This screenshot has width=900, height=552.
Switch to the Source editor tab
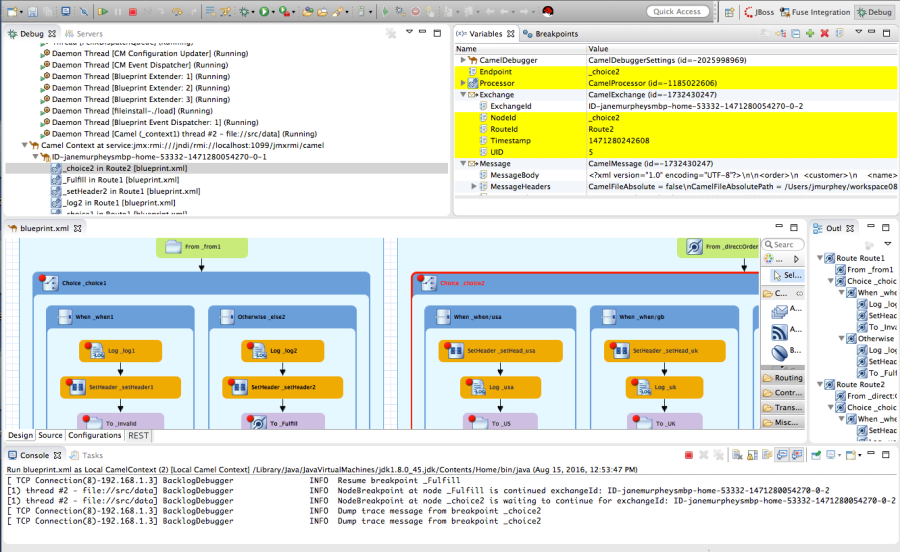tap(50, 436)
